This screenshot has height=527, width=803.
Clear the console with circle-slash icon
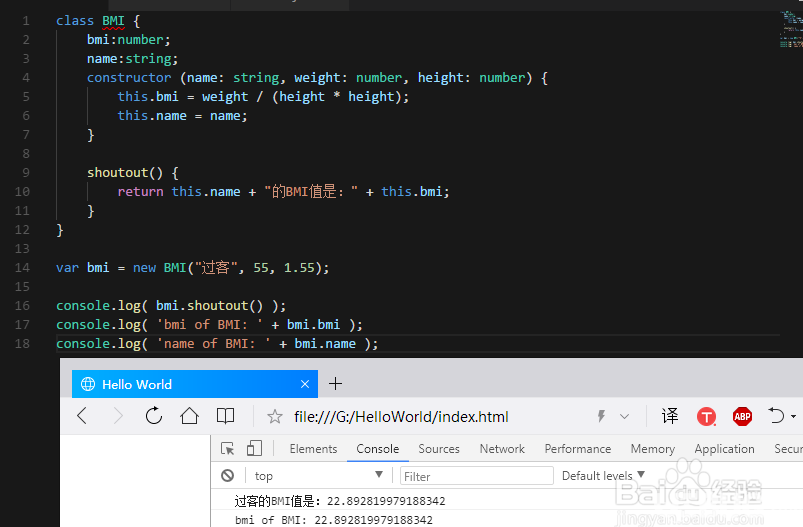[x=227, y=476]
